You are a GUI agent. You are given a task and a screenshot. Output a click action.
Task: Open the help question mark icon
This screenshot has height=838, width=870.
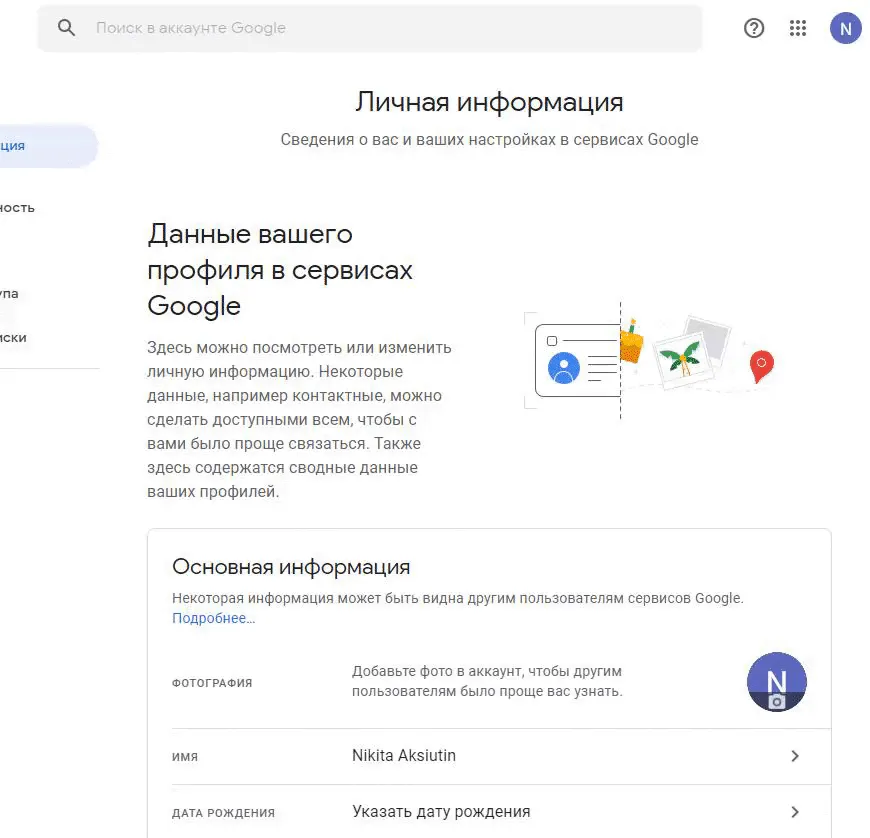[753, 28]
